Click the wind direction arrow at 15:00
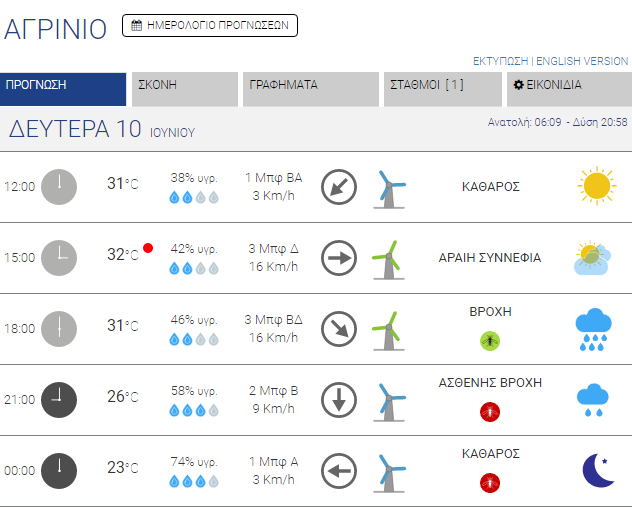Viewport: 632px width, 507px height. (x=339, y=258)
